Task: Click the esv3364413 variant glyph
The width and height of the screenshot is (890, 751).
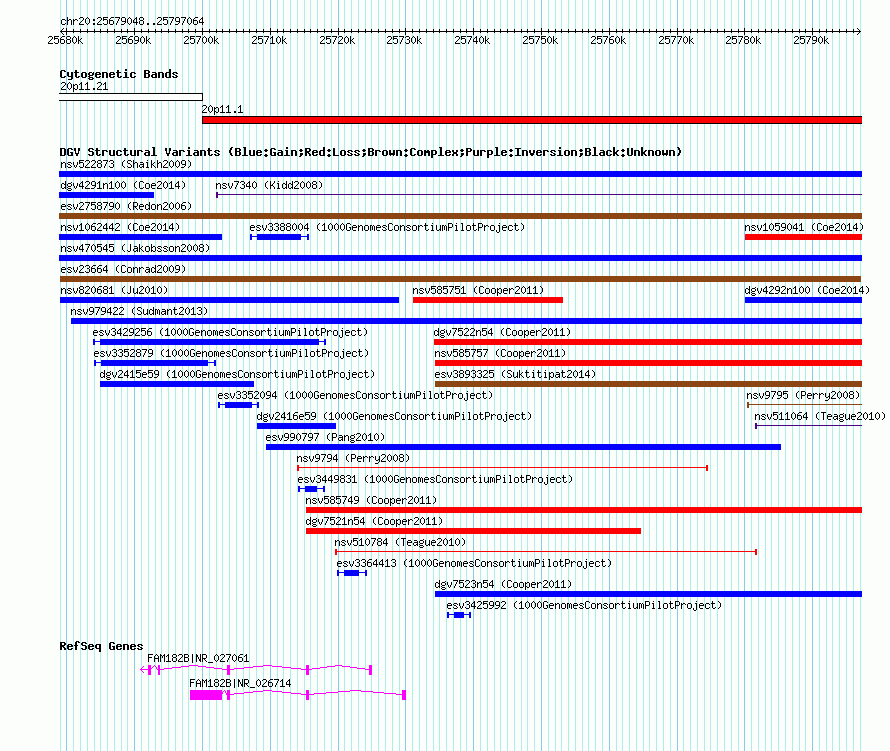Action: click(352, 573)
